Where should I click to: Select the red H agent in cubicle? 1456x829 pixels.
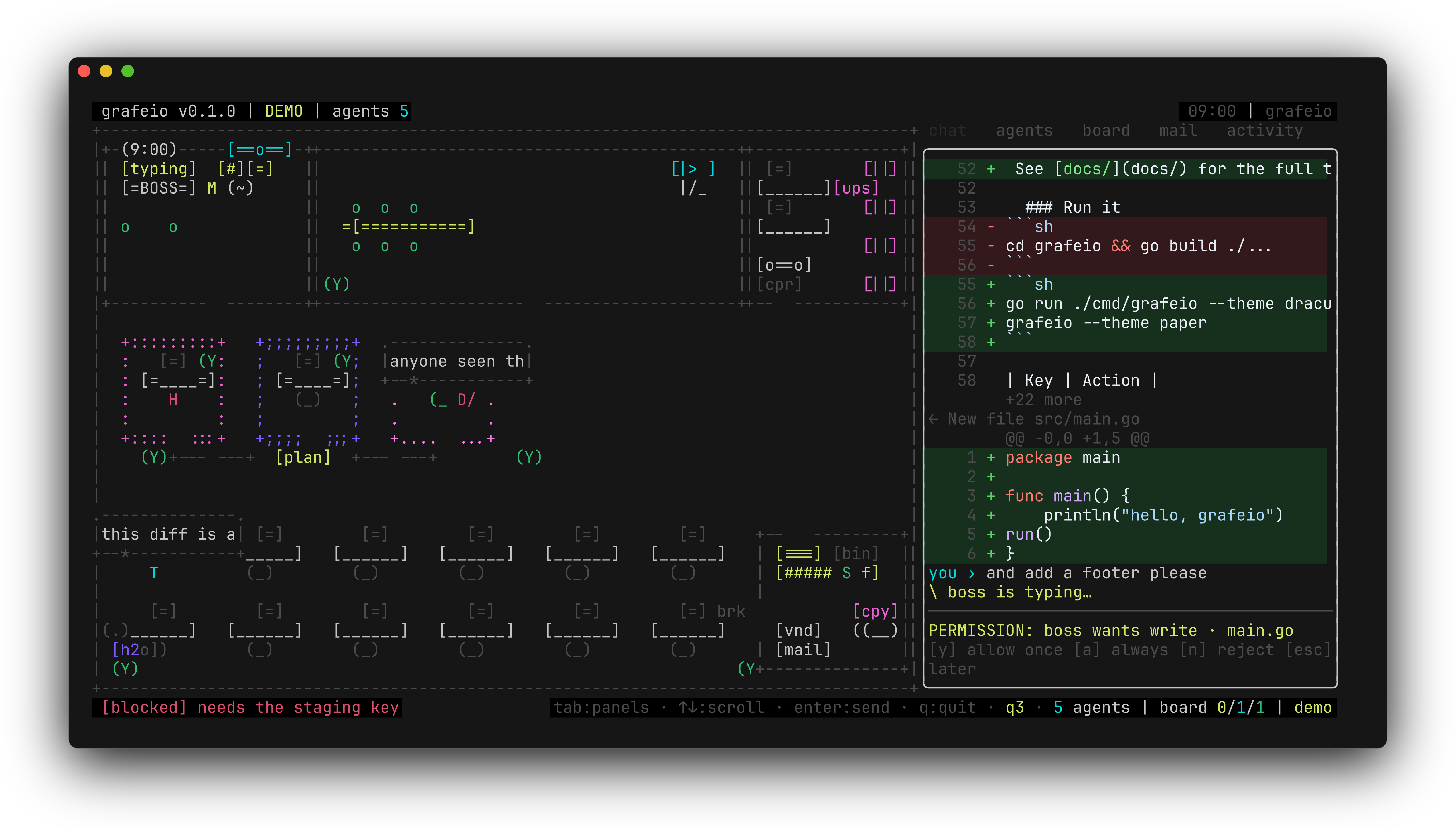173,400
